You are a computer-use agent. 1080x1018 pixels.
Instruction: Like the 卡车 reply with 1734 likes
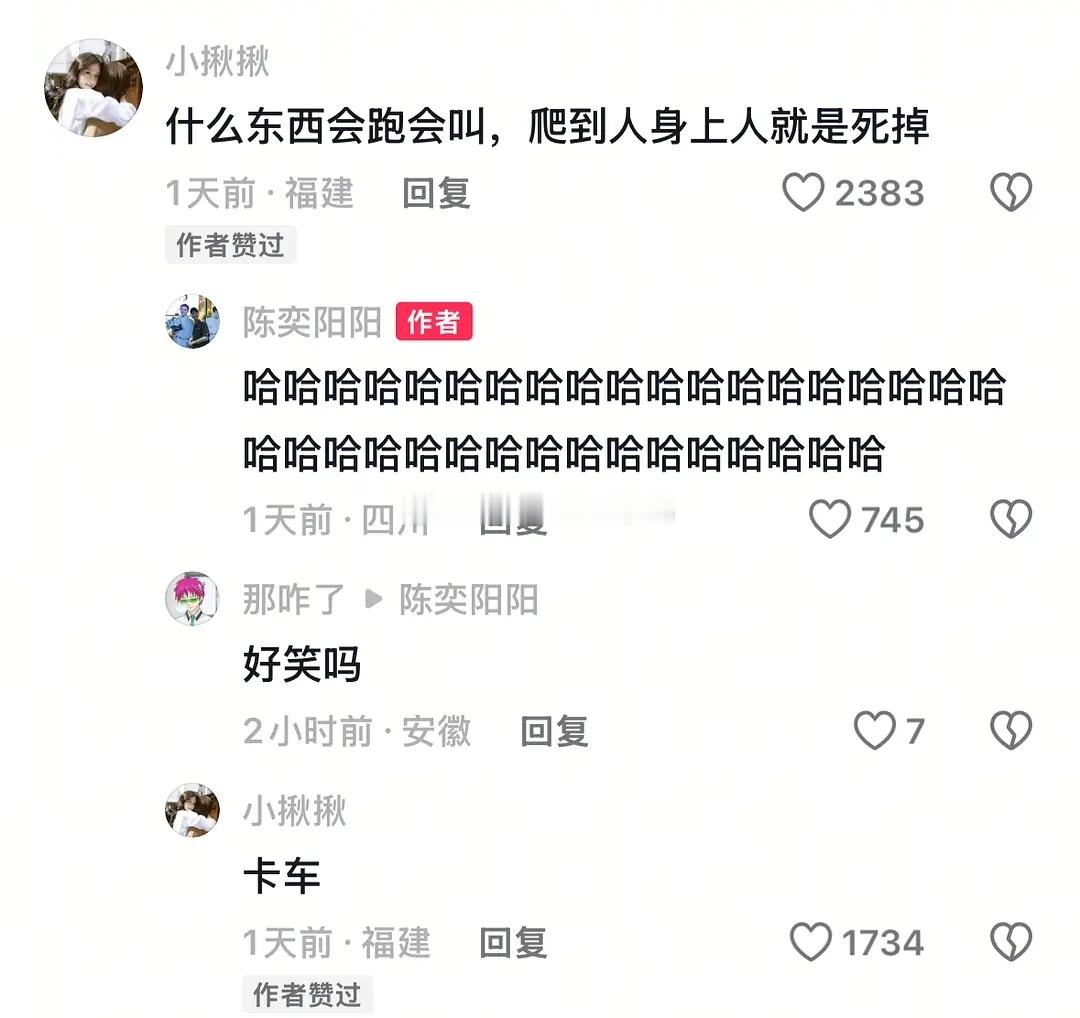811,942
